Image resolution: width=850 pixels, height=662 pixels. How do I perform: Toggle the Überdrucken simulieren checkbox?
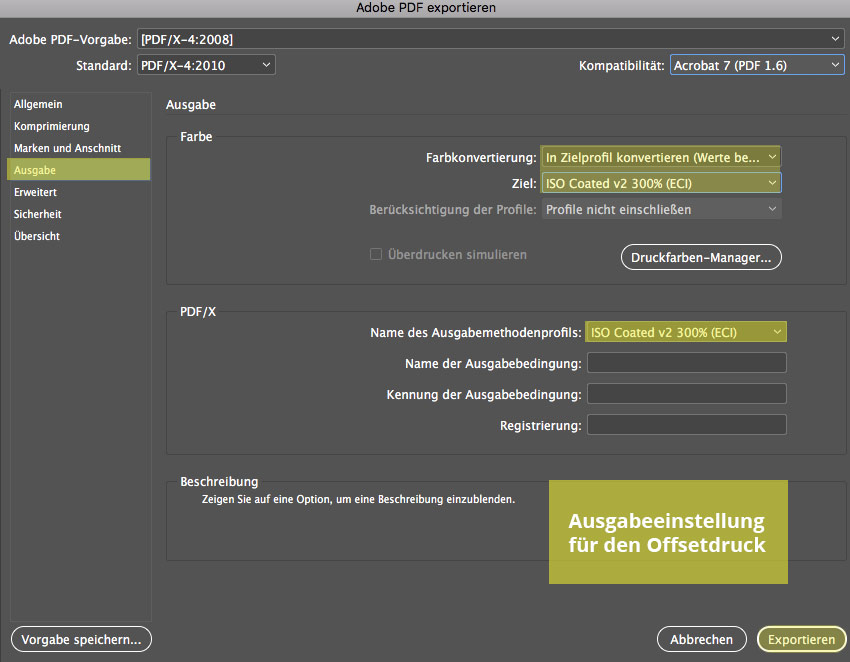376,254
